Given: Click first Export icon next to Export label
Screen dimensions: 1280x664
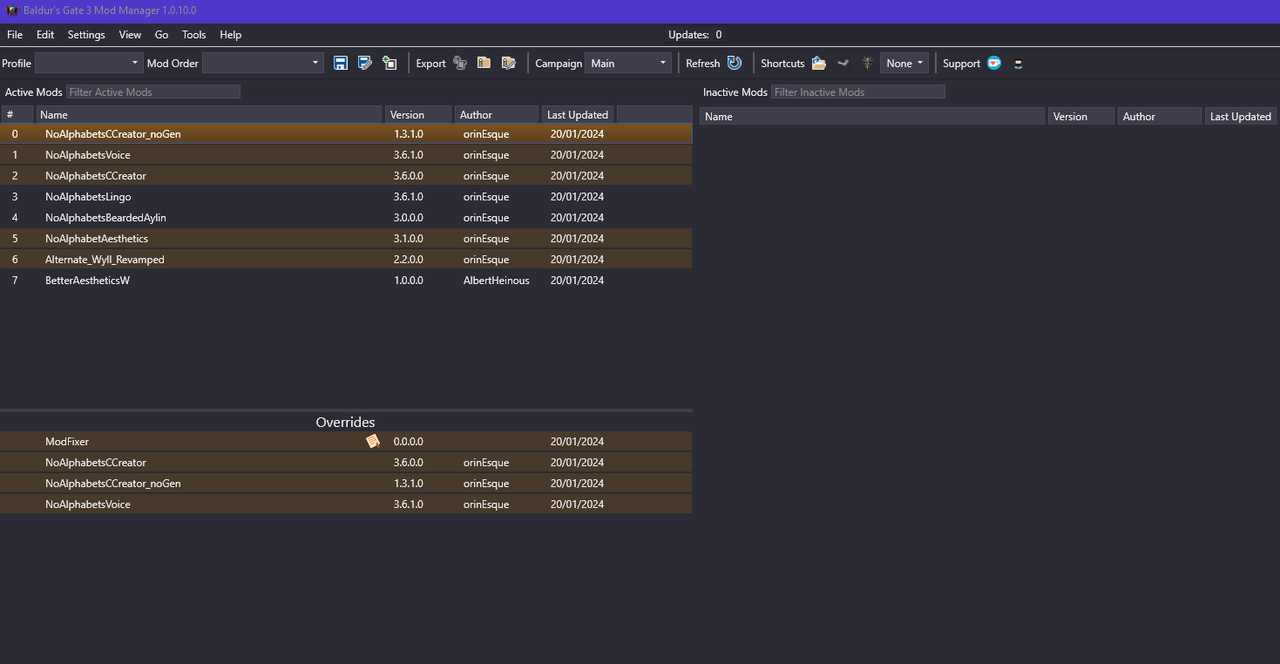Looking at the screenshot, I should point(460,63).
